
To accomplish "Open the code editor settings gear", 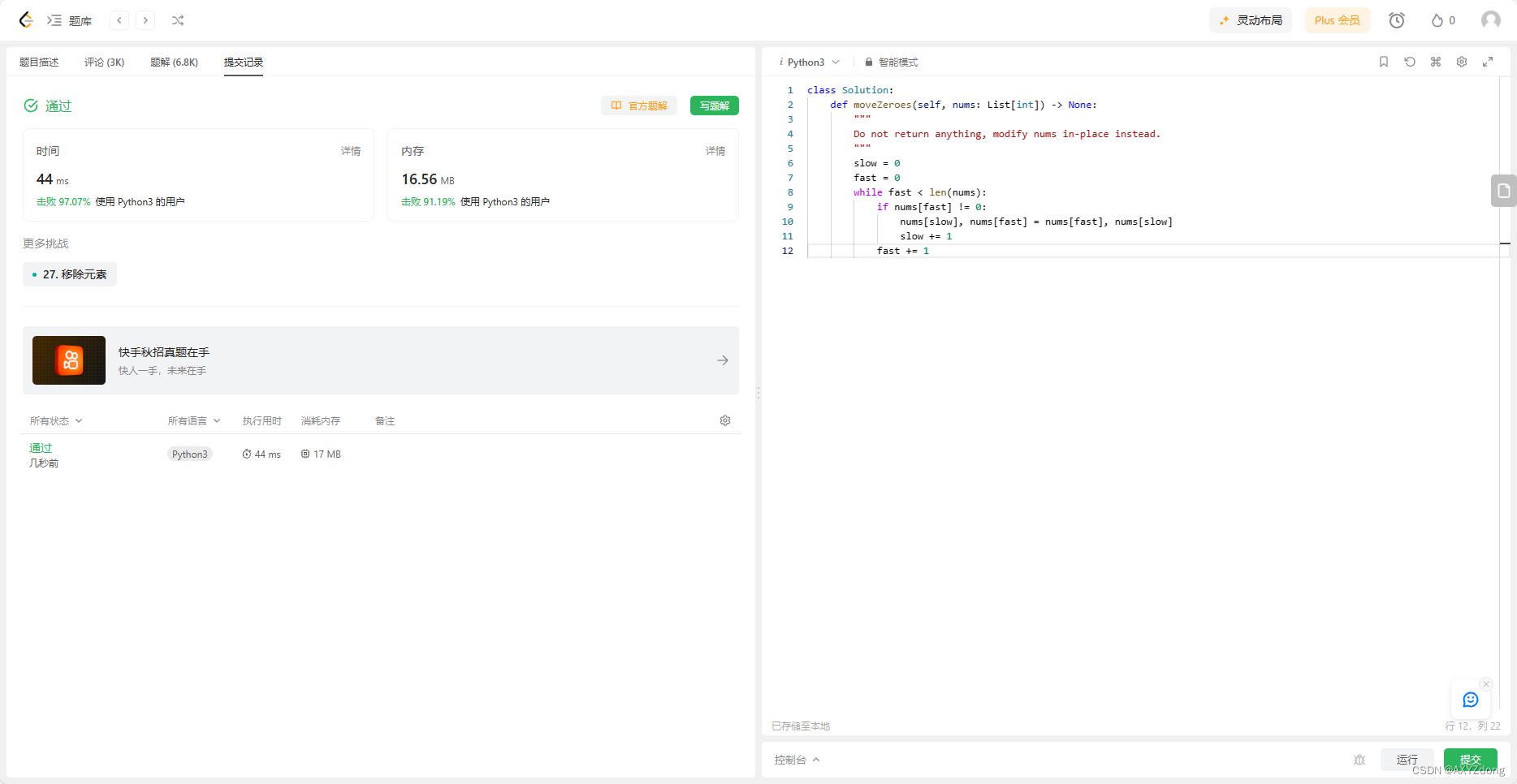I will point(1462,62).
